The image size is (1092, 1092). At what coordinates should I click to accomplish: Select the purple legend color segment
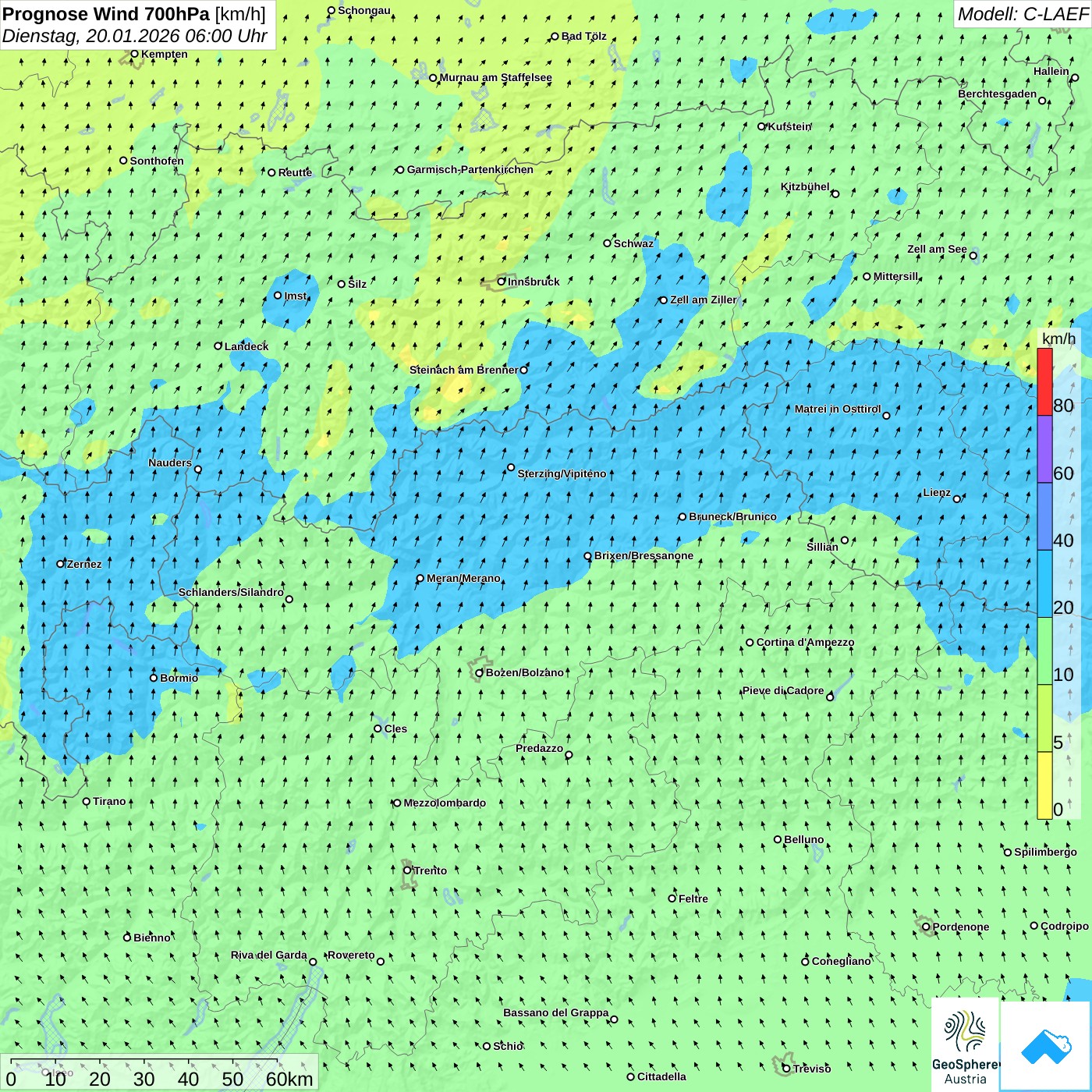(x=1044, y=449)
